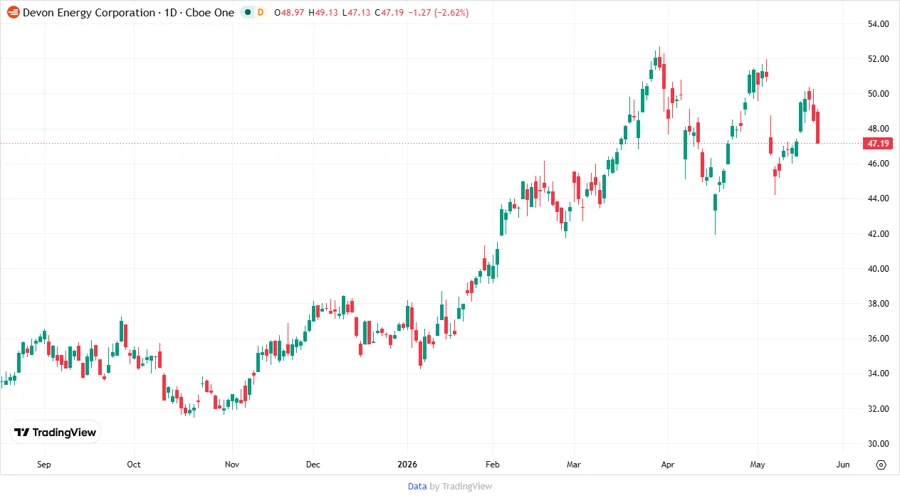900x498 pixels.
Task: Click the 48.00 price axis label
Action: 878,129
